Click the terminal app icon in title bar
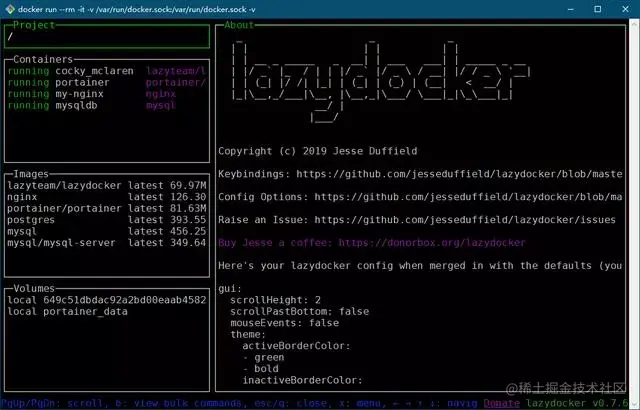The height and width of the screenshot is (410, 640). [x=10, y=9]
